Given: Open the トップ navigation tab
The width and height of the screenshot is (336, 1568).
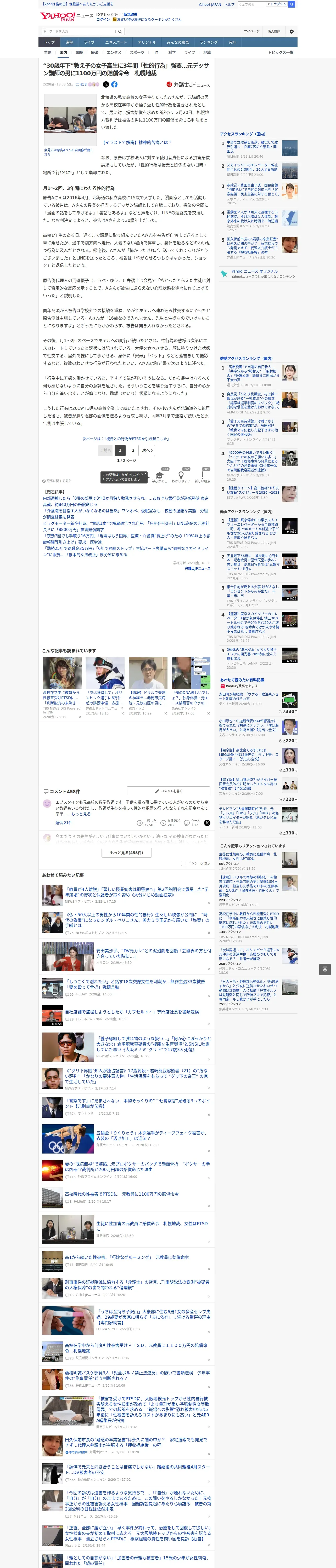Looking at the screenshot, I should point(49,43).
